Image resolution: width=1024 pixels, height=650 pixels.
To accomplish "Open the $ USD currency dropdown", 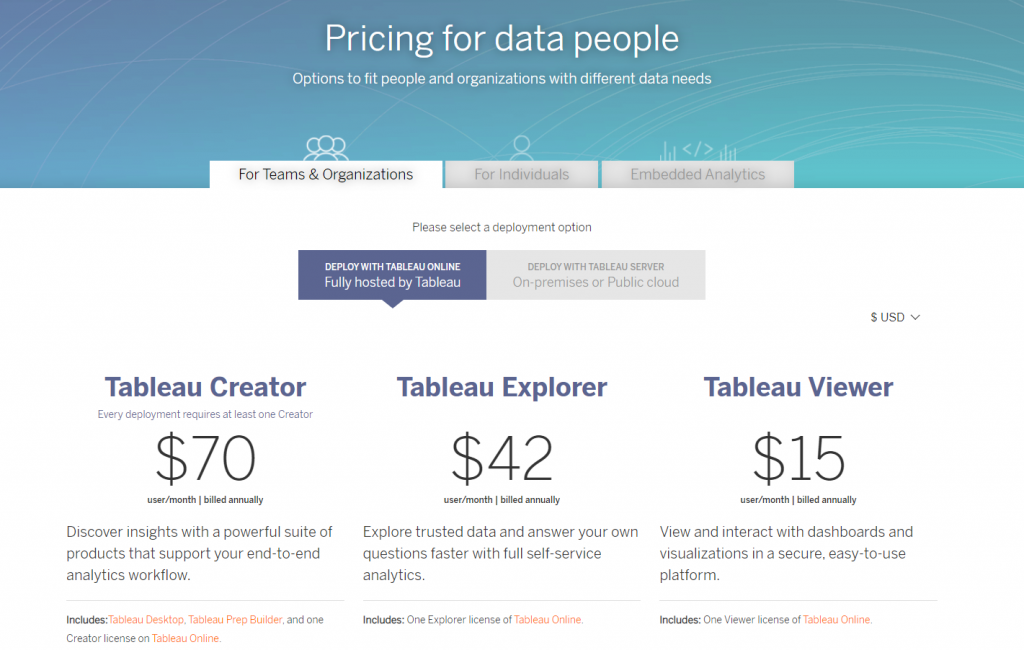I will coord(888,317).
